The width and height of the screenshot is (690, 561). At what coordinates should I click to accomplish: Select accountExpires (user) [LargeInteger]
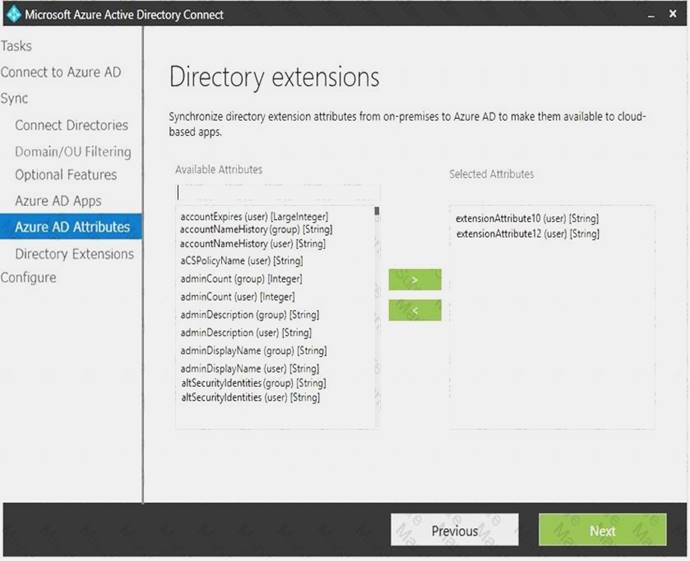tap(254, 216)
